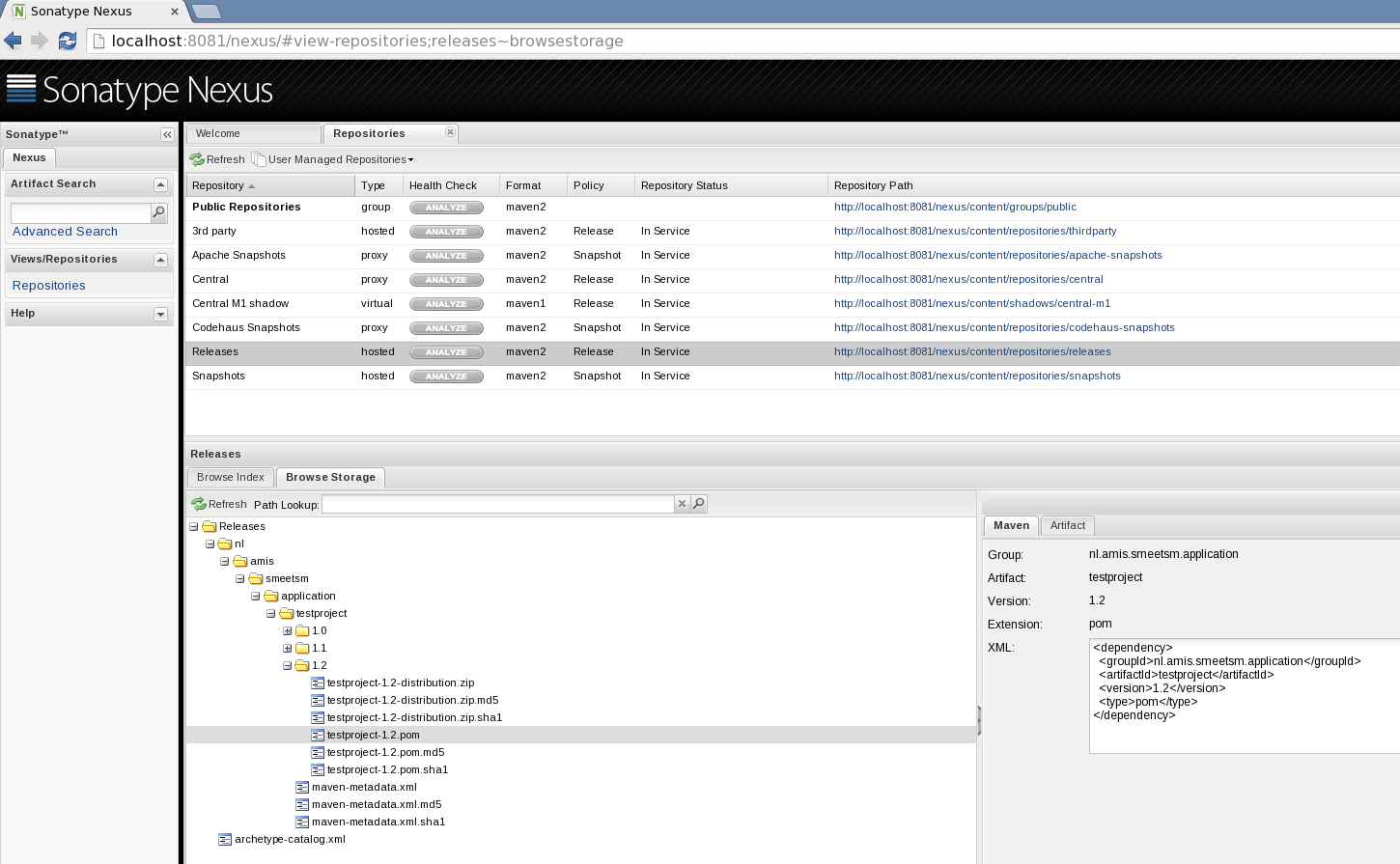Switch to the Browse Index tab
The image size is (1400, 864).
pyautogui.click(x=231, y=477)
